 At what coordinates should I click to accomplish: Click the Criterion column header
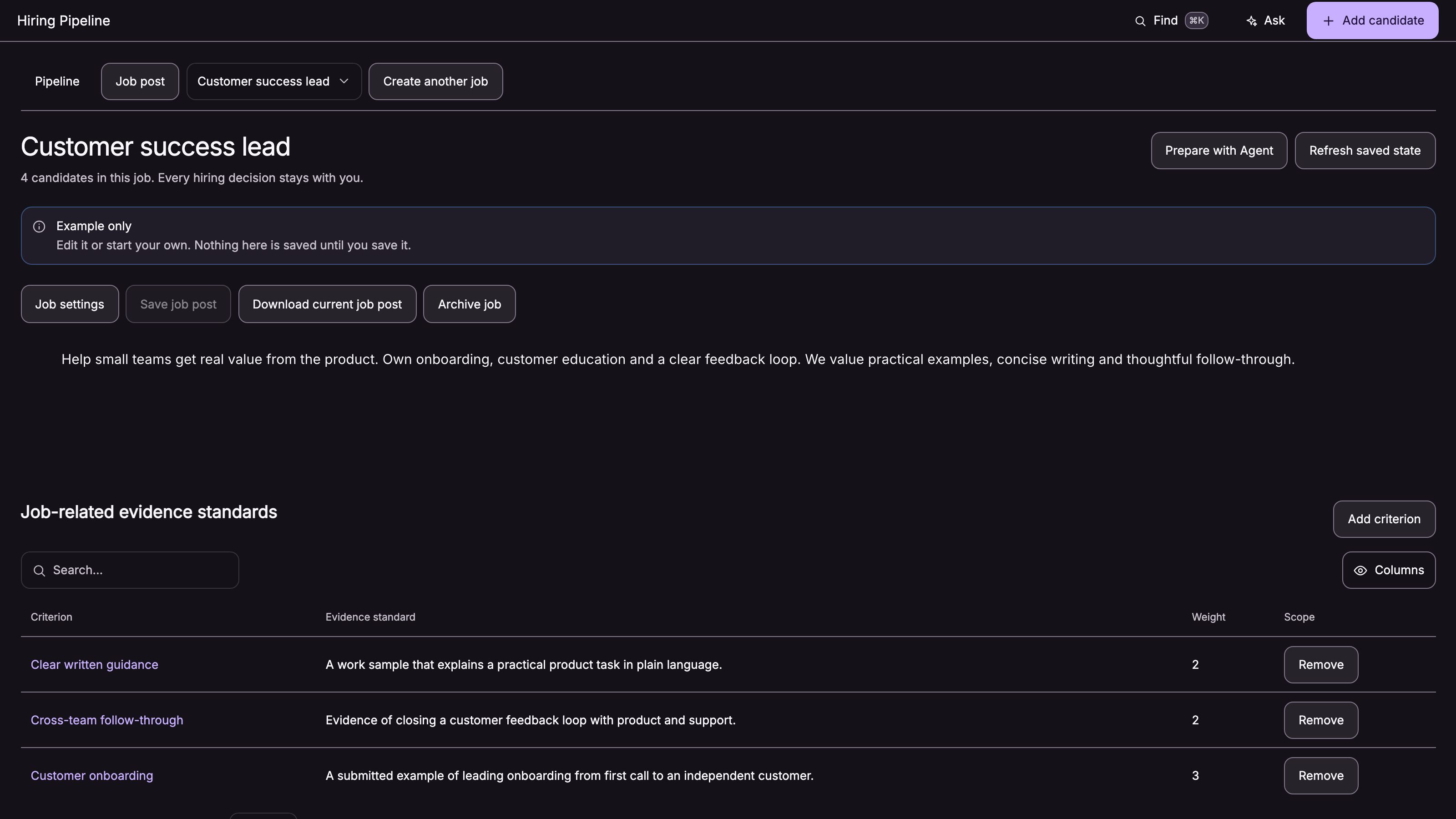point(51,617)
